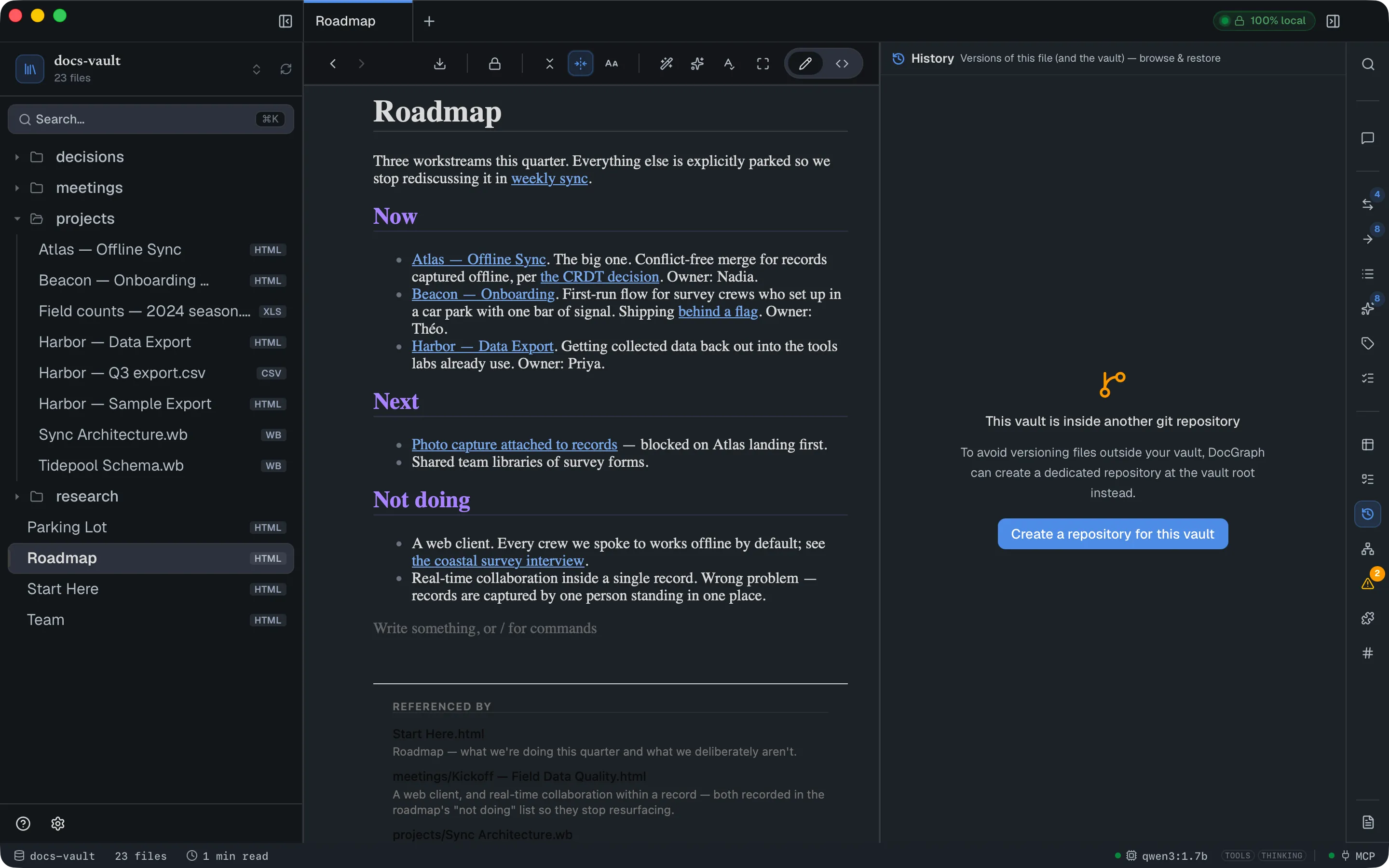Open the CRDT decision link
Screen dimensions: 1389x868
(x=599, y=277)
